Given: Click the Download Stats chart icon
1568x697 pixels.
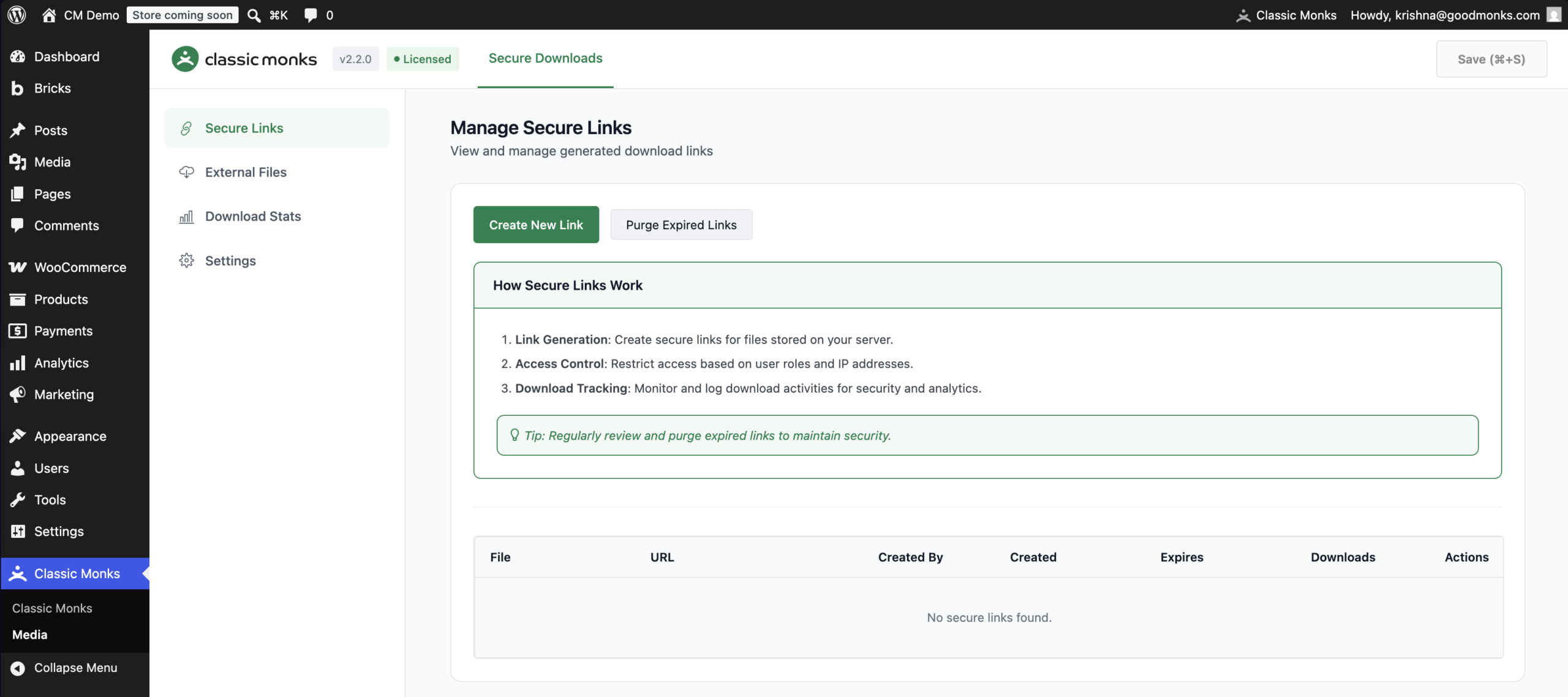Looking at the screenshot, I should click(186, 217).
